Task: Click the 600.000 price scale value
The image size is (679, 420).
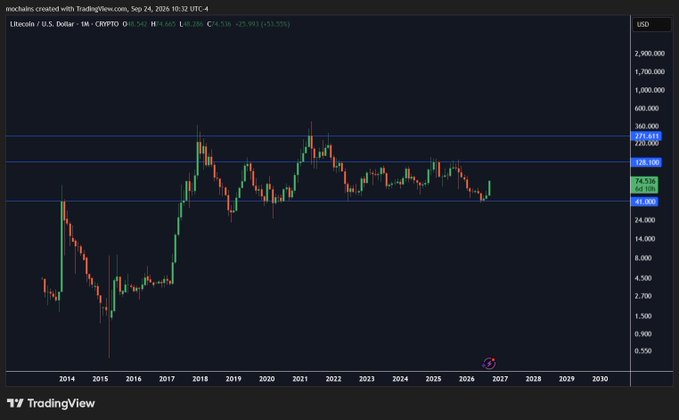Action: 647,108
